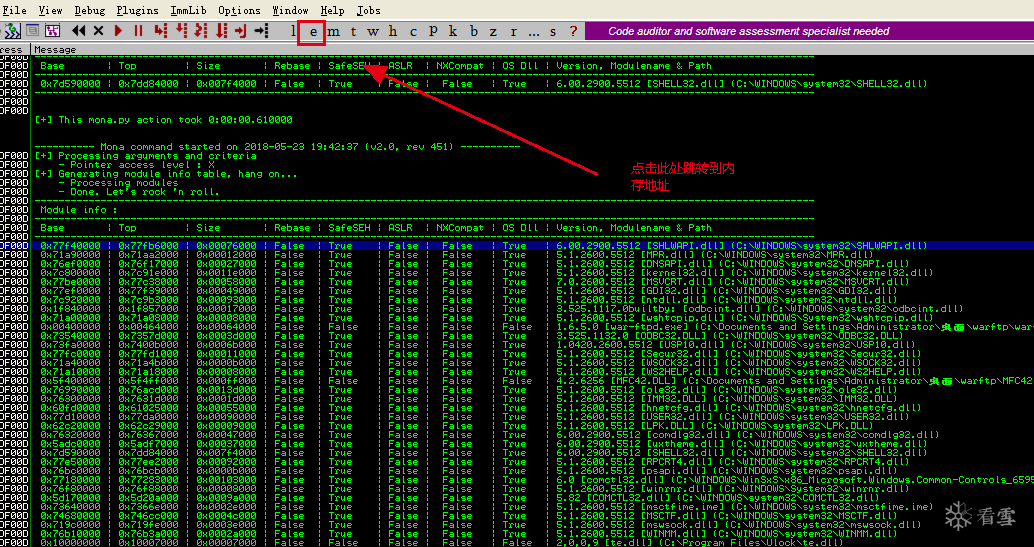1034x547 pixels.
Task: Select the Secur32.dll module row
Action: 533,354
